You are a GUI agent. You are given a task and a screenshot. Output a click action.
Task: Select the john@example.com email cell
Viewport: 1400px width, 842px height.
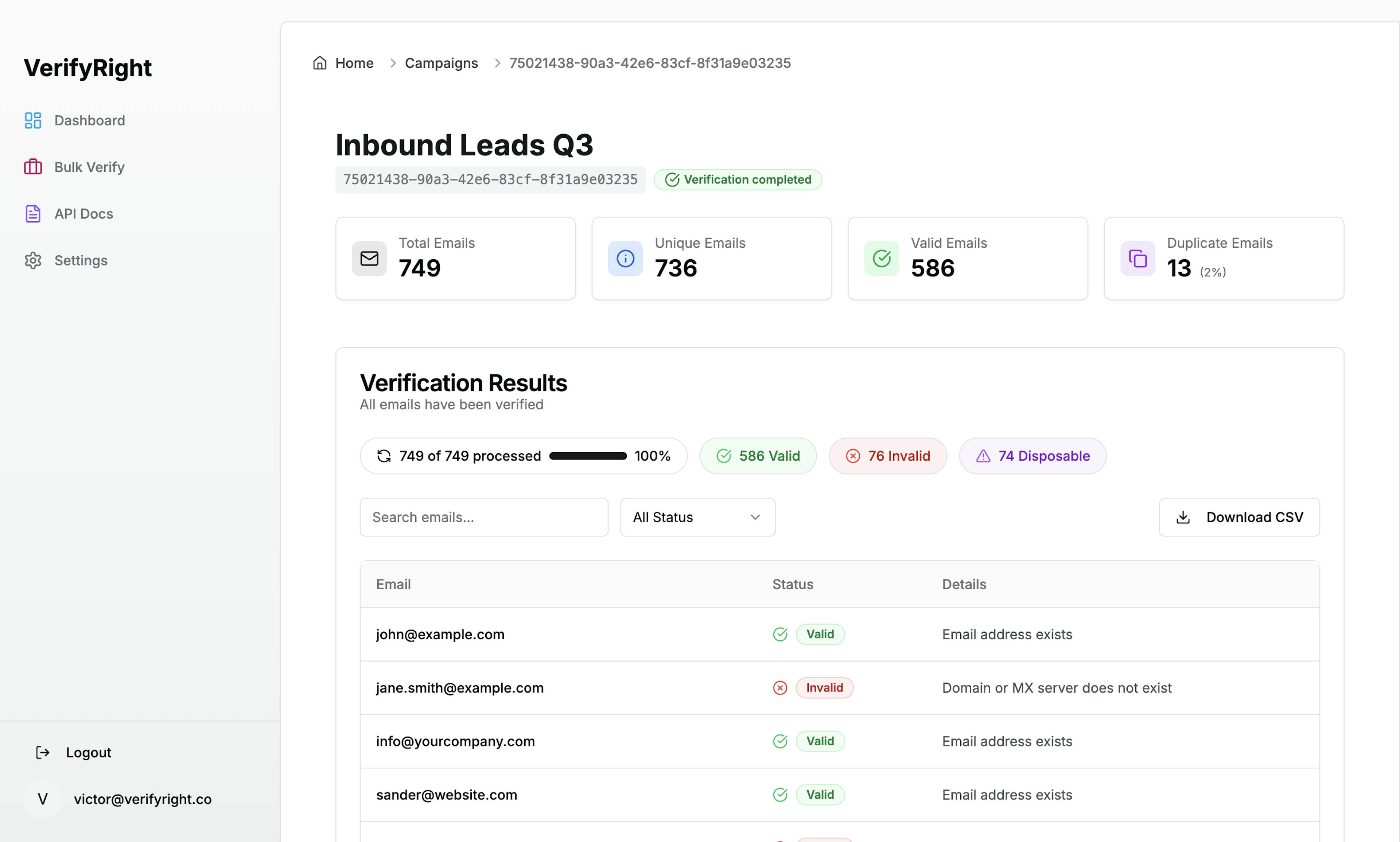click(440, 635)
